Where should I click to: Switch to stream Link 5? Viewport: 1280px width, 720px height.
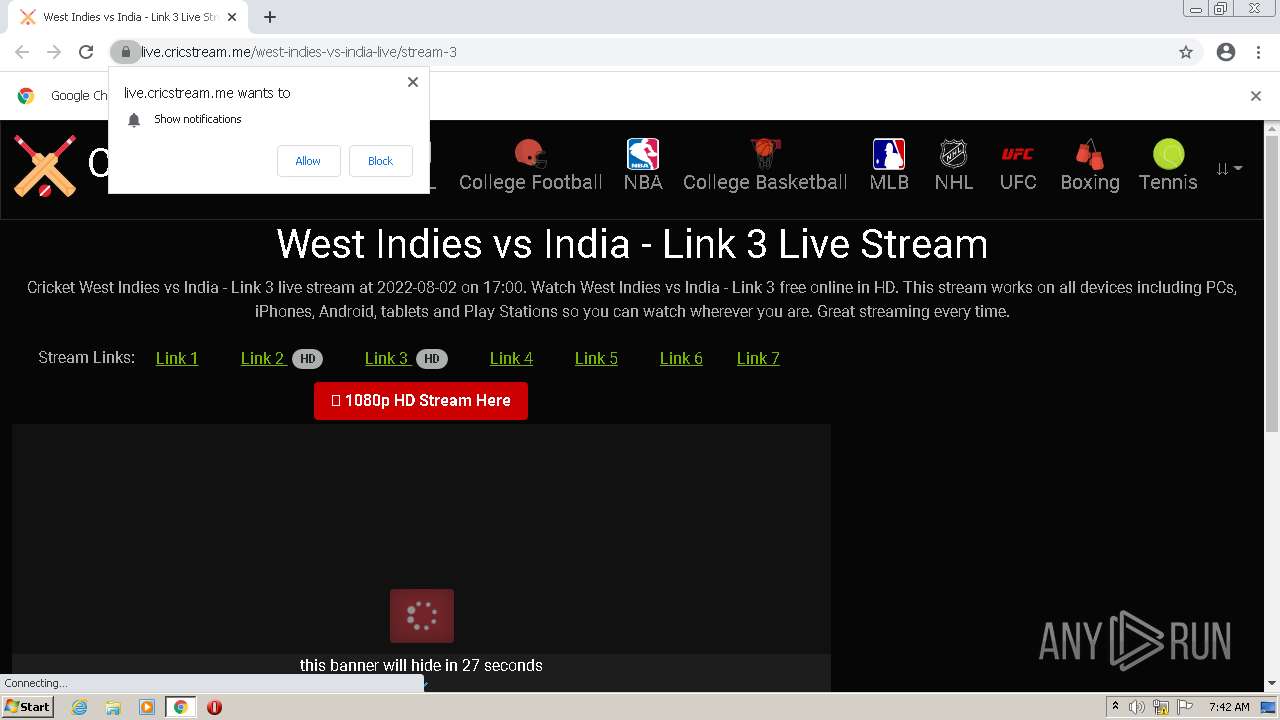(596, 358)
